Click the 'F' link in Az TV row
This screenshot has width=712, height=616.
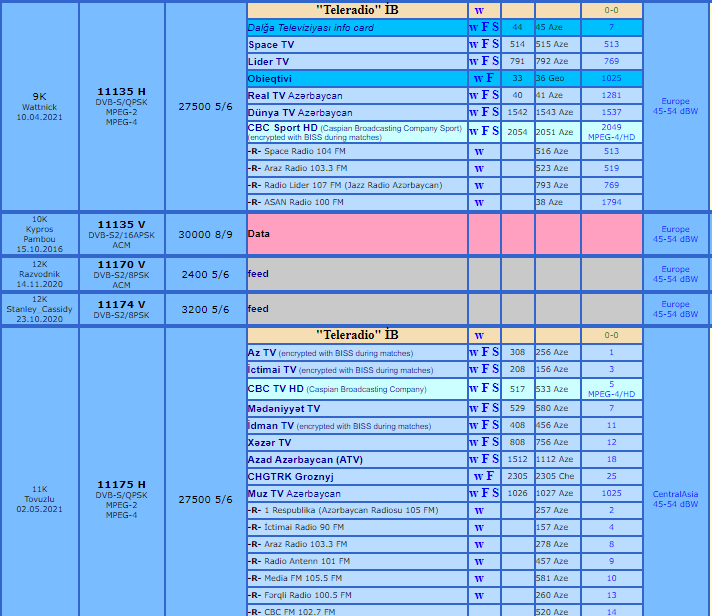click(485, 352)
